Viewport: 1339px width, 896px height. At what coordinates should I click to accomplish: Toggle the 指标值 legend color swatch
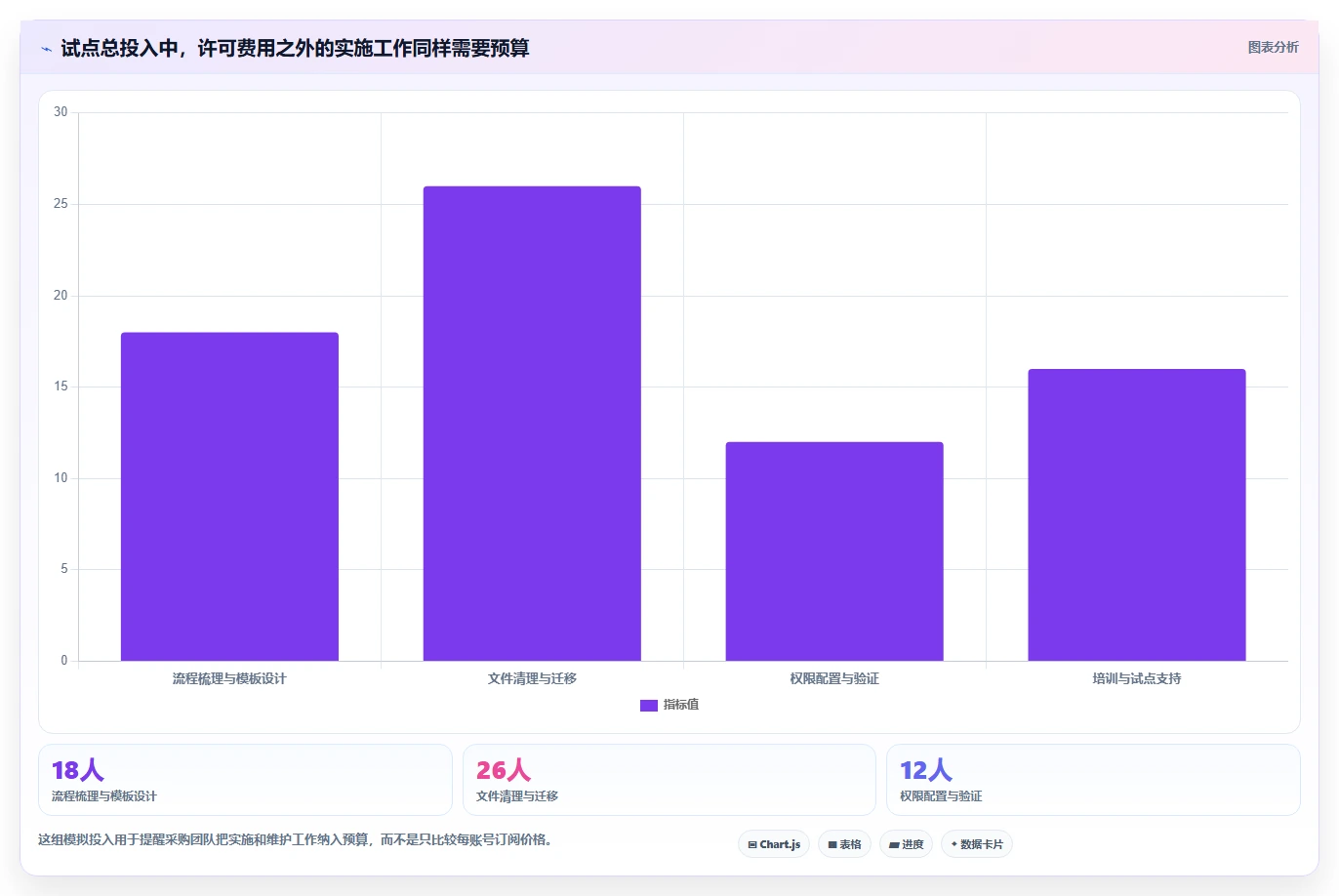click(649, 706)
